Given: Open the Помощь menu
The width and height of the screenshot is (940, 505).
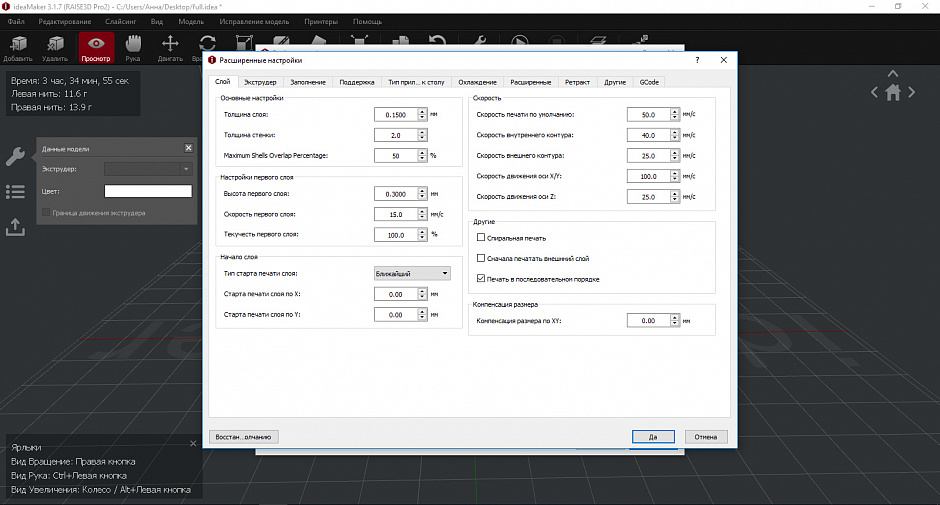Looking at the screenshot, I should pyautogui.click(x=367, y=22).
